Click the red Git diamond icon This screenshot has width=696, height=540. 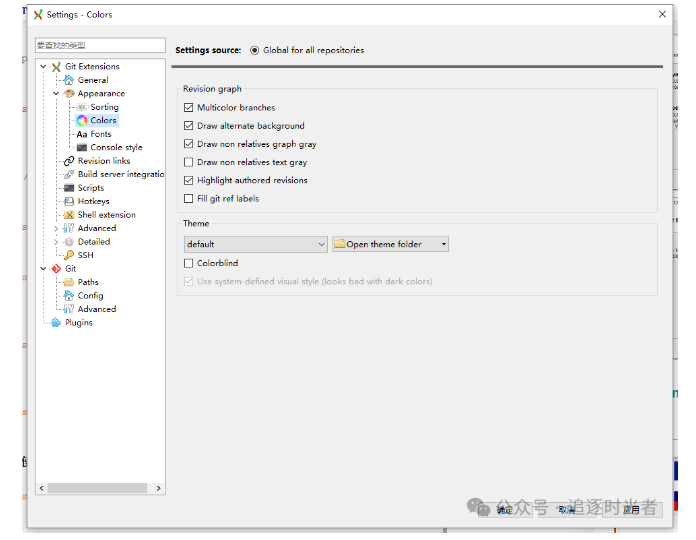56,269
